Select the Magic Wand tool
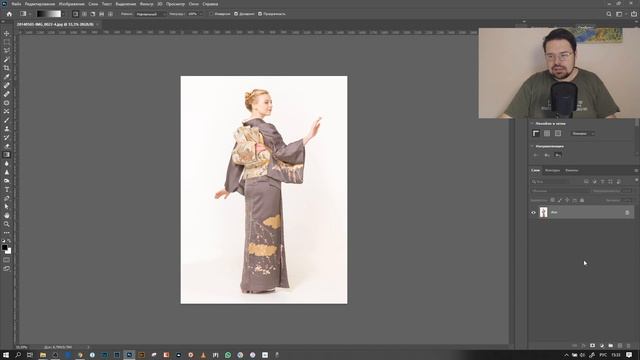Viewport: 640px width, 360px height. [7, 60]
